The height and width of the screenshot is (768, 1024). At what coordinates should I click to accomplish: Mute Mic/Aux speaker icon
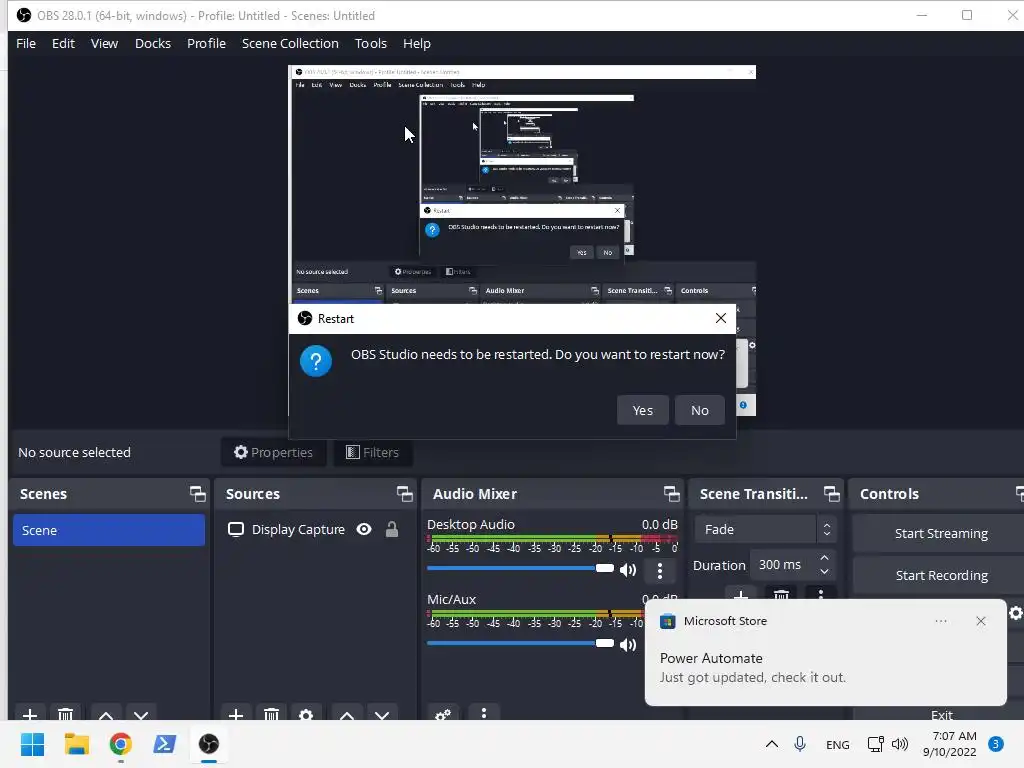click(x=628, y=645)
